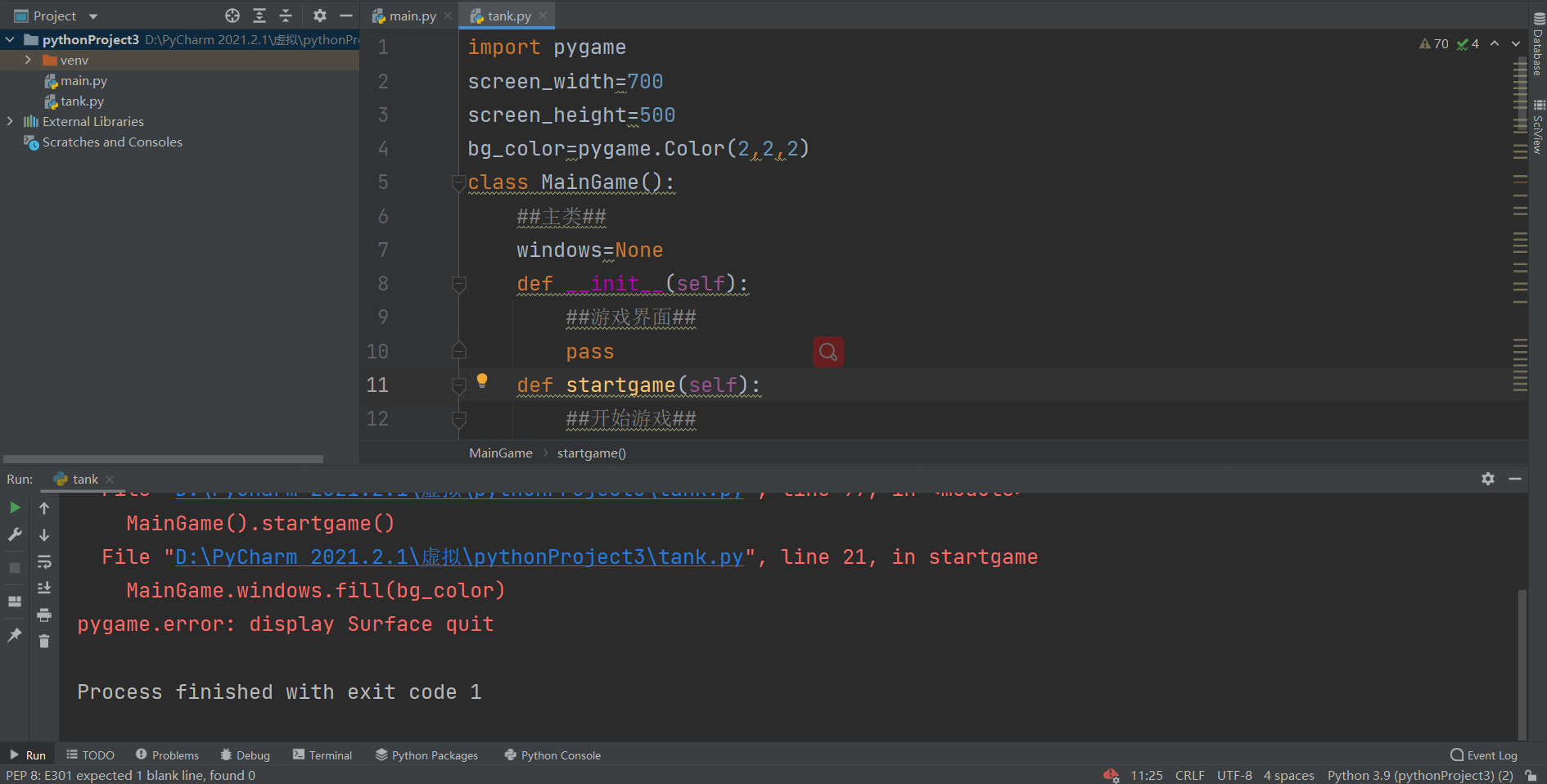Click the 70 warnings indicator

(1434, 43)
